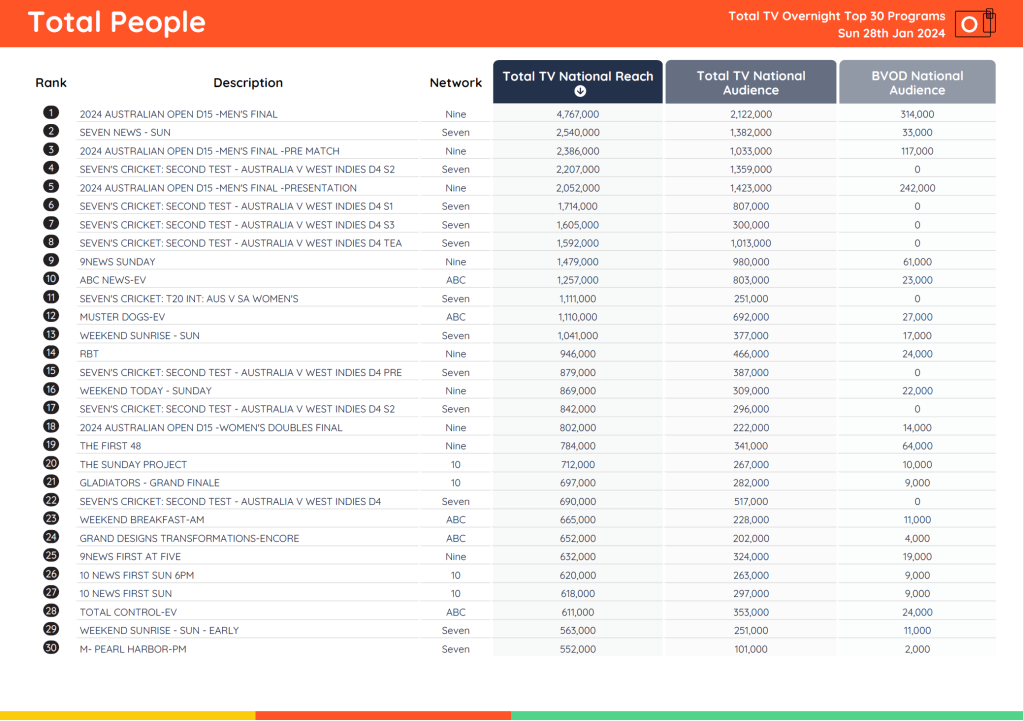Click the Description column heading
This screenshot has width=1024, height=721.
pos(248,83)
